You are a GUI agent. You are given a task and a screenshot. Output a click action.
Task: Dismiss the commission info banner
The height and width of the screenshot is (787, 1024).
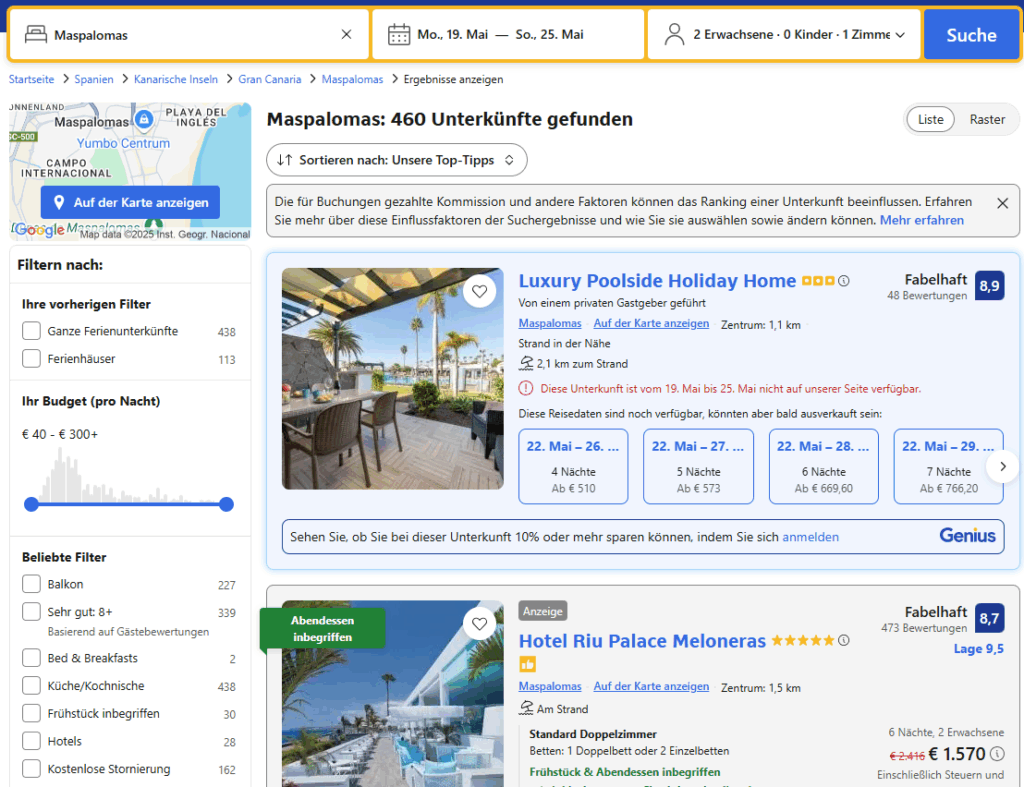[x=1002, y=203]
